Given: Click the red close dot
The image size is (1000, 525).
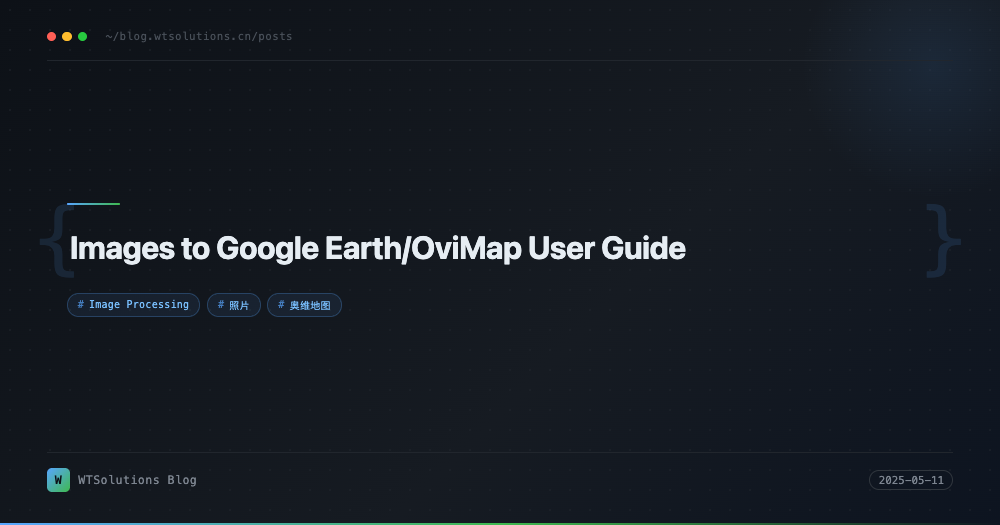Looking at the screenshot, I should 52,36.
